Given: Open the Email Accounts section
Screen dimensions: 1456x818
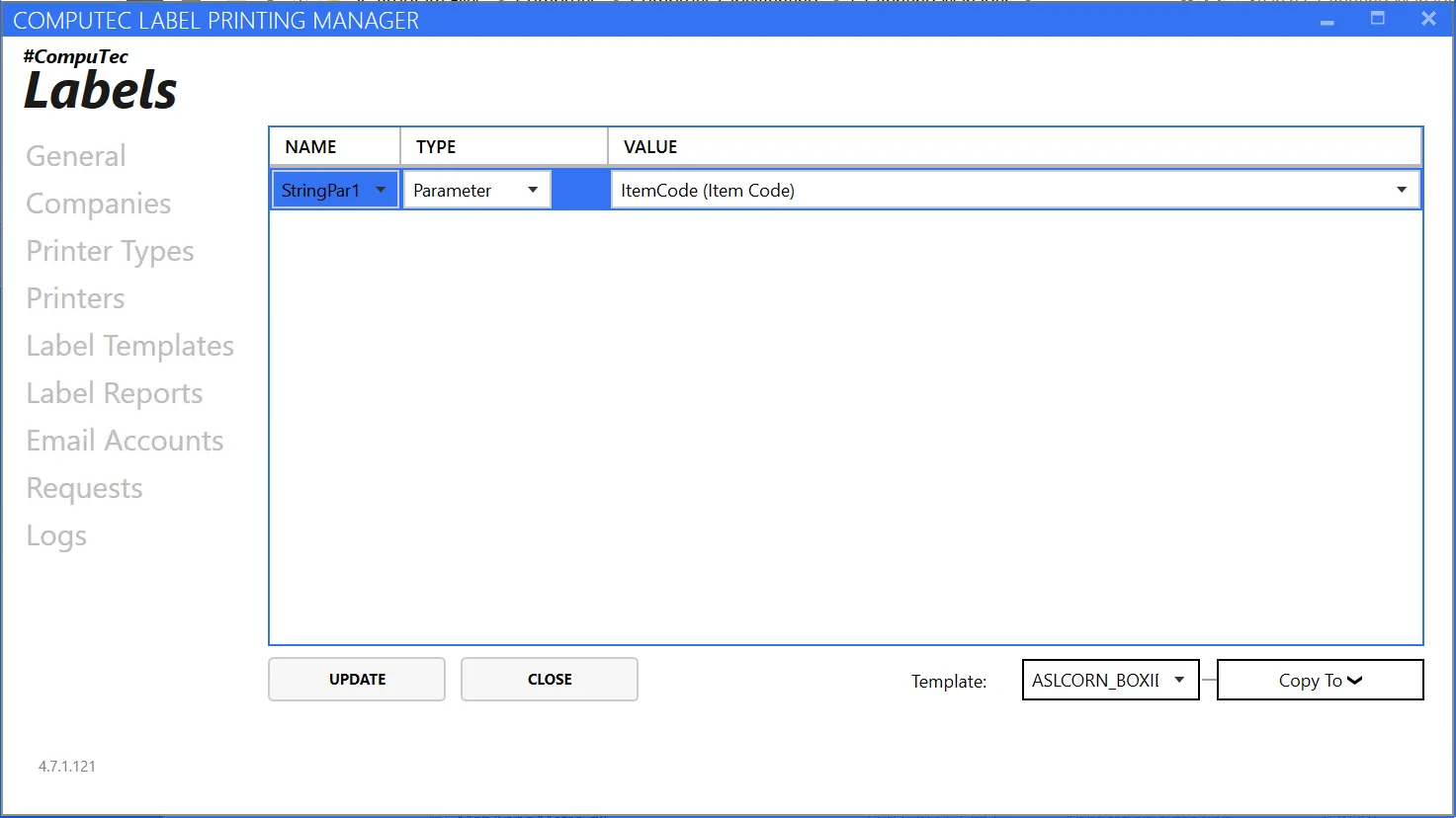Looking at the screenshot, I should (x=125, y=441).
